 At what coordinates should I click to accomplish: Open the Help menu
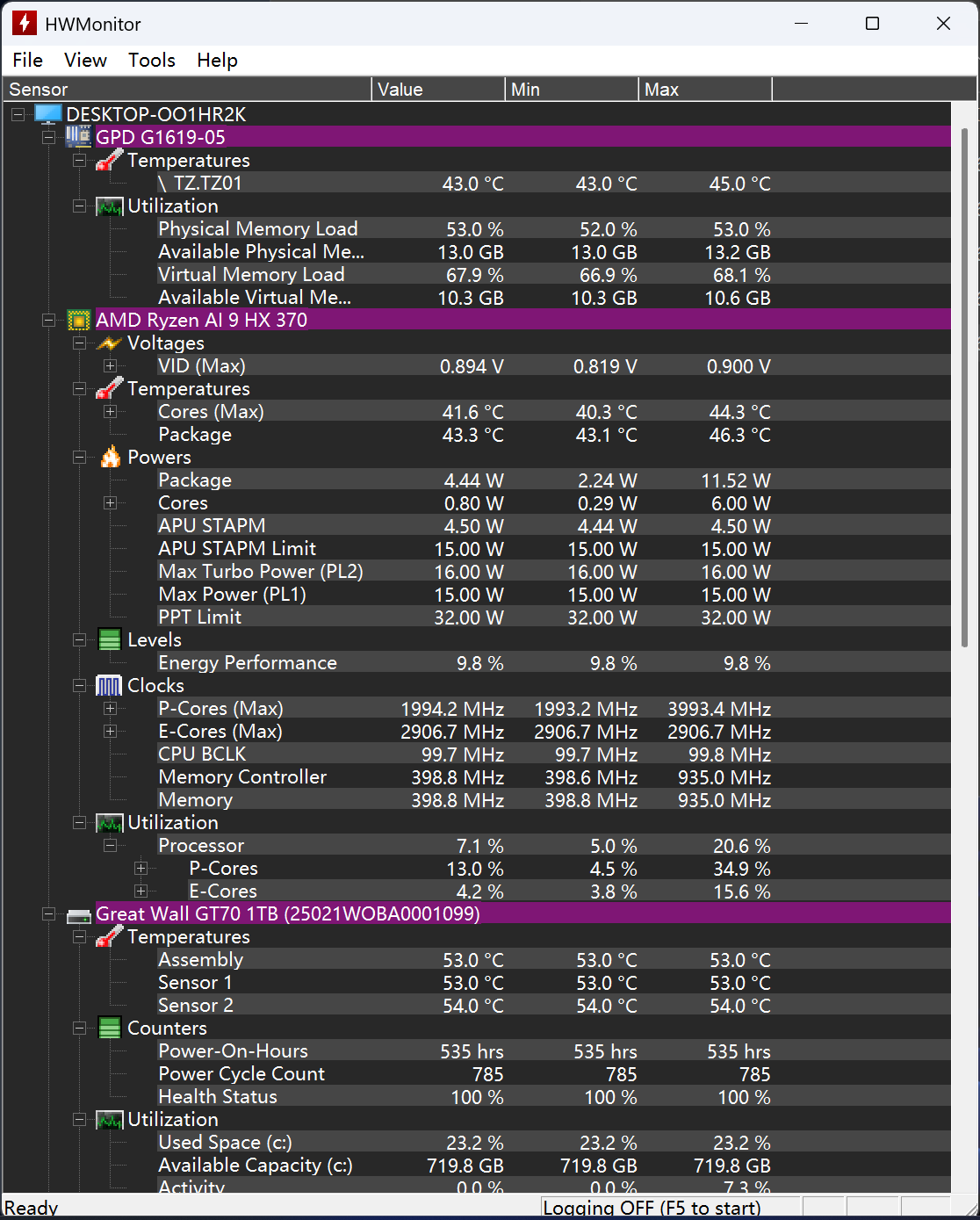[x=217, y=60]
